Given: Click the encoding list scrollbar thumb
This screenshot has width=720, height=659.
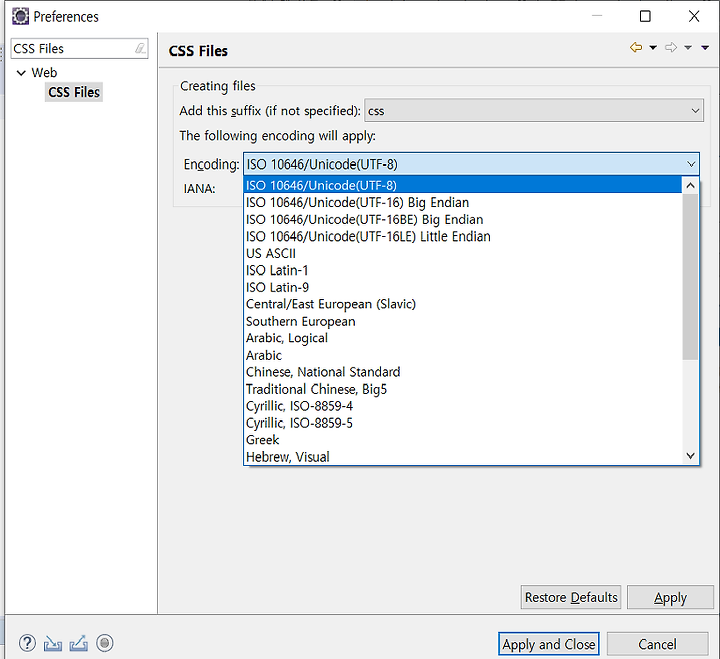Looking at the screenshot, I should pos(690,277).
